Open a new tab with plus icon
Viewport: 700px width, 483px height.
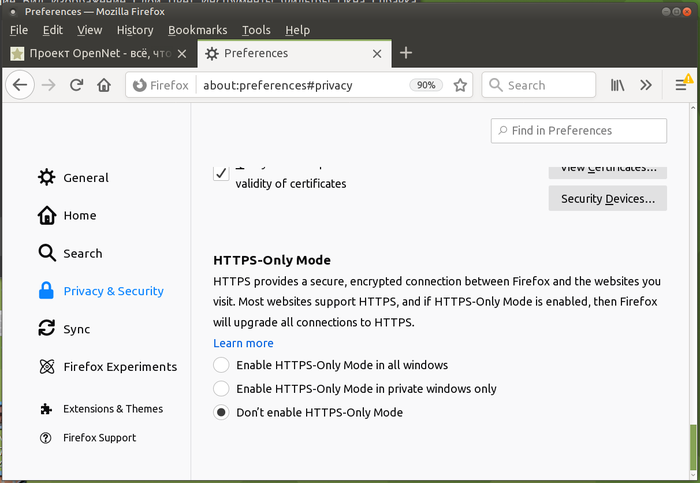click(405, 53)
